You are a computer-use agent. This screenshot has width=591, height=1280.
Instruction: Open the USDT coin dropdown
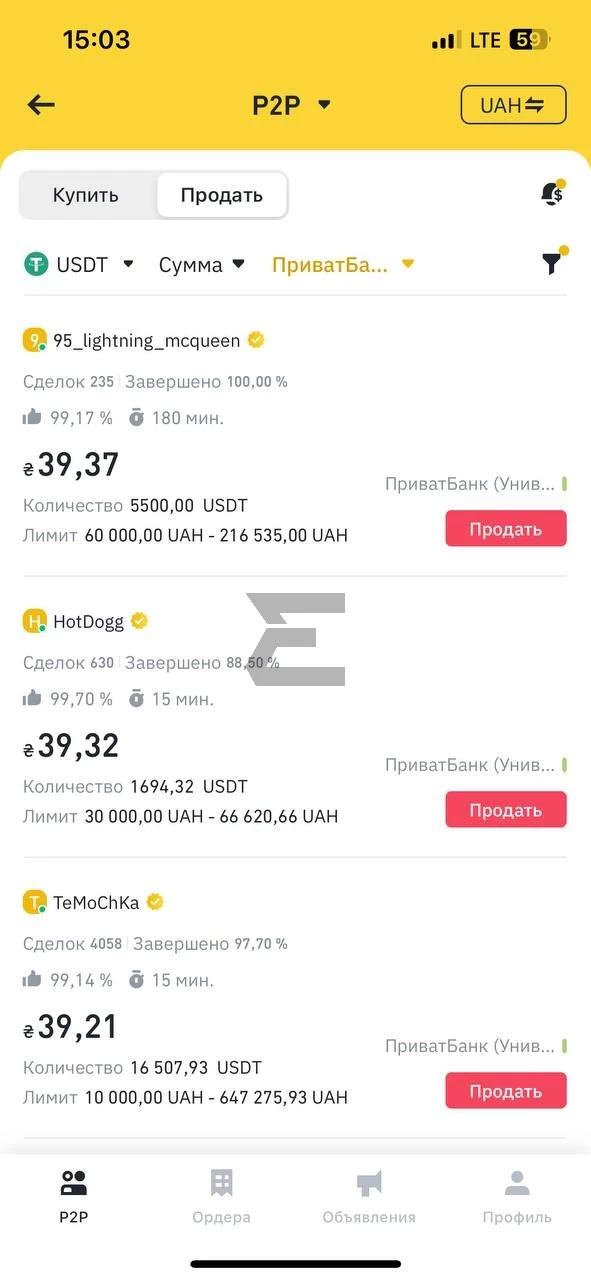[79, 265]
